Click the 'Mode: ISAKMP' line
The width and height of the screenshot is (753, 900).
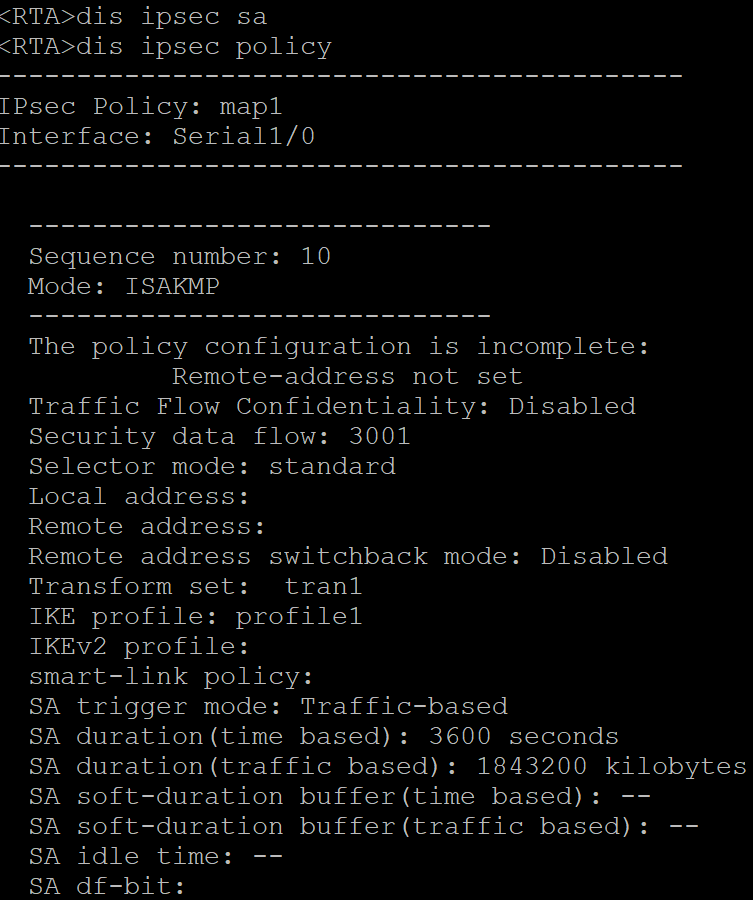pos(123,287)
